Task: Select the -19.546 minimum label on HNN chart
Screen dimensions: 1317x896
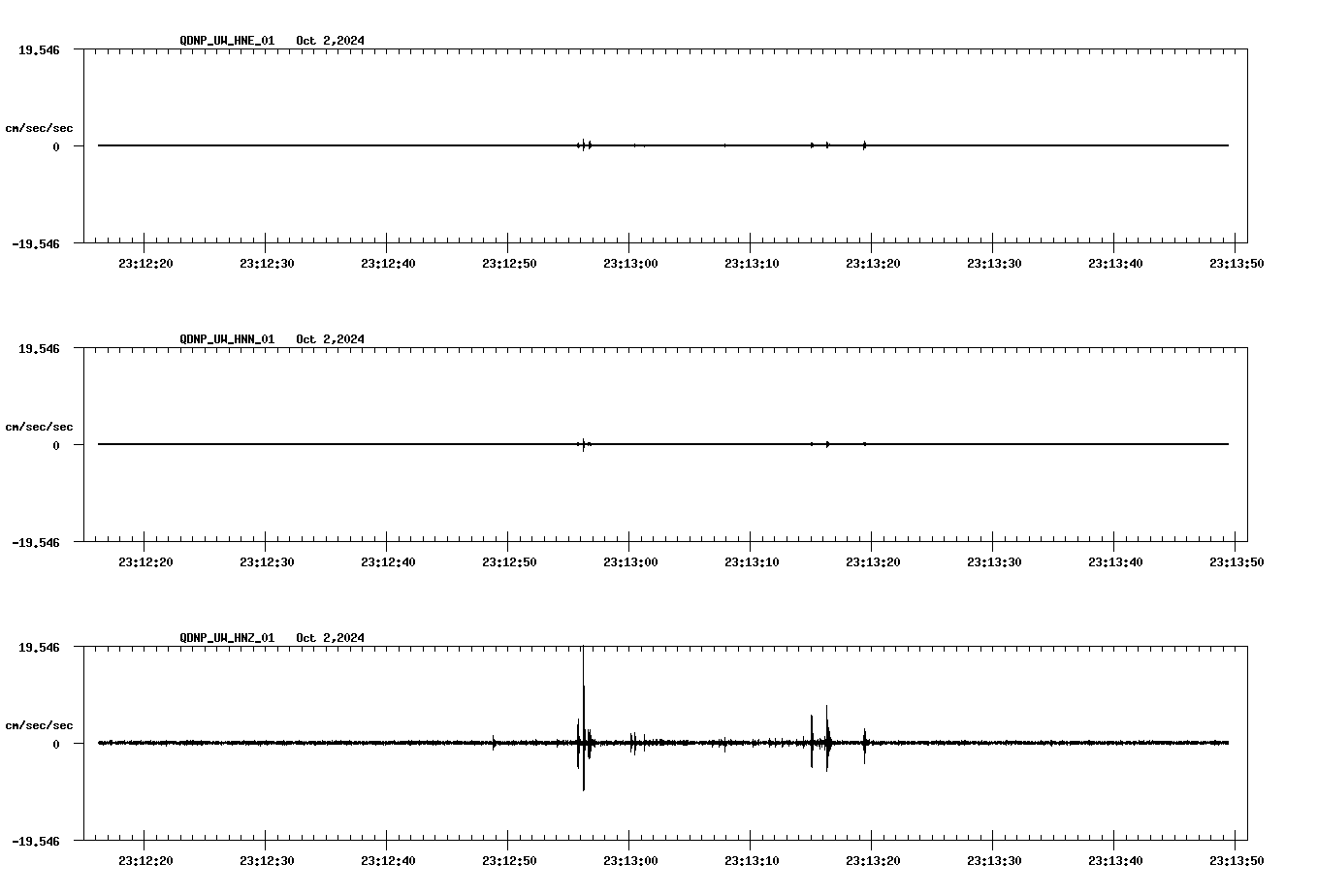Action: tap(36, 543)
